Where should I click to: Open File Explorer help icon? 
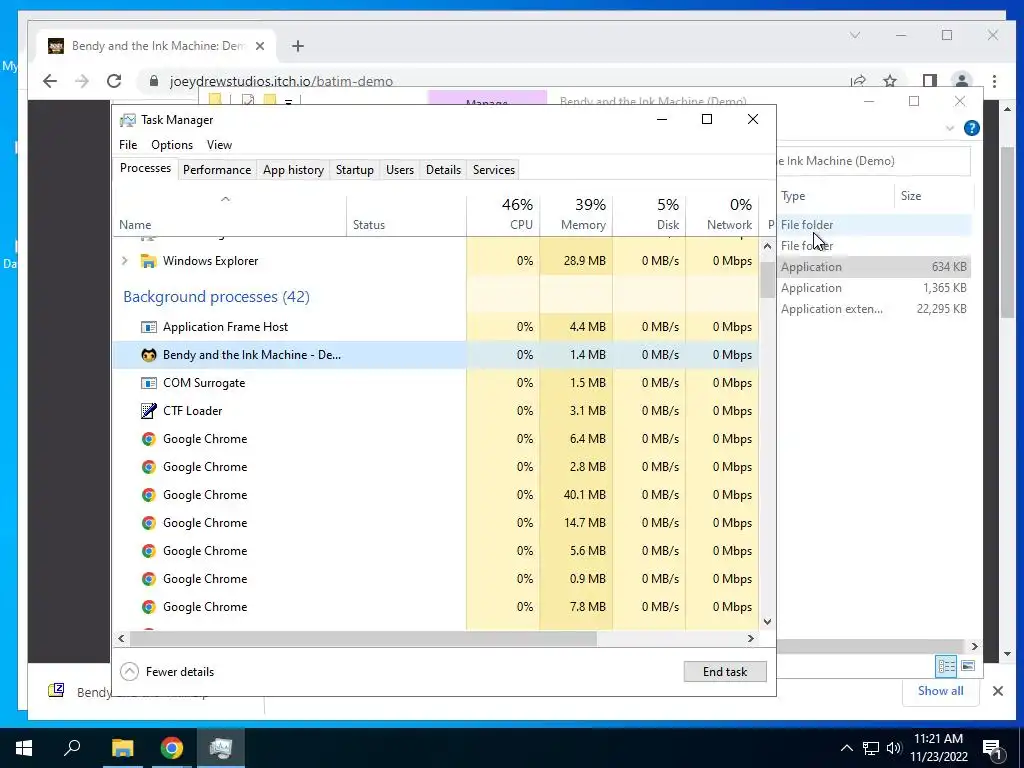pos(971,128)
